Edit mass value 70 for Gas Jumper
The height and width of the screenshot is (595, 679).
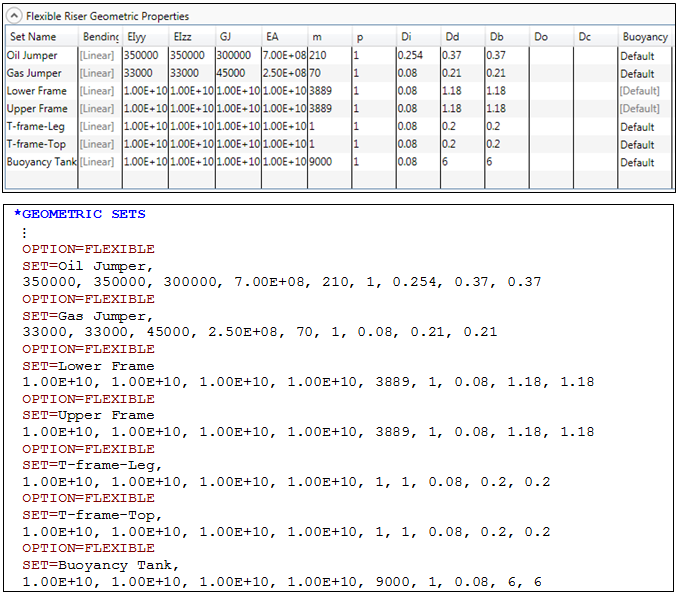point(330,73)
